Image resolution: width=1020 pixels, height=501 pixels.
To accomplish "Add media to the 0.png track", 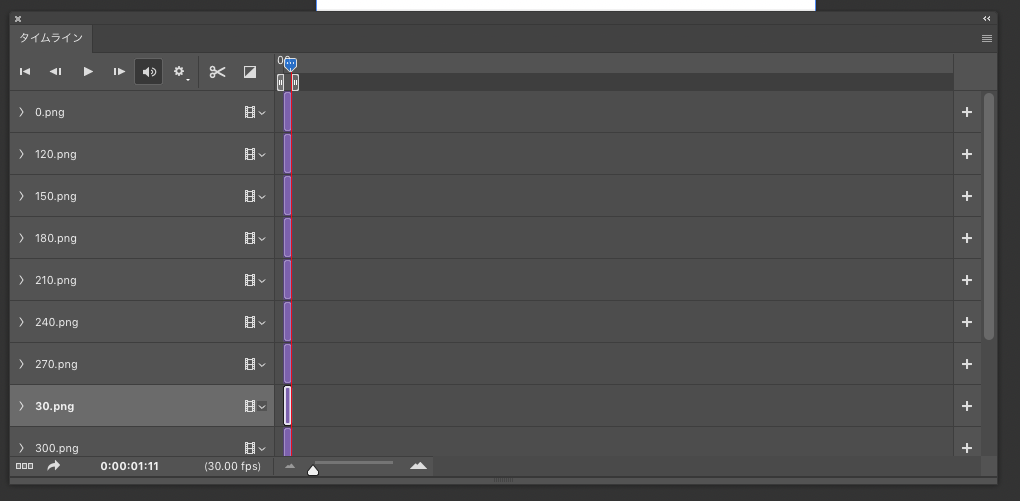I will tap(967, 112).
